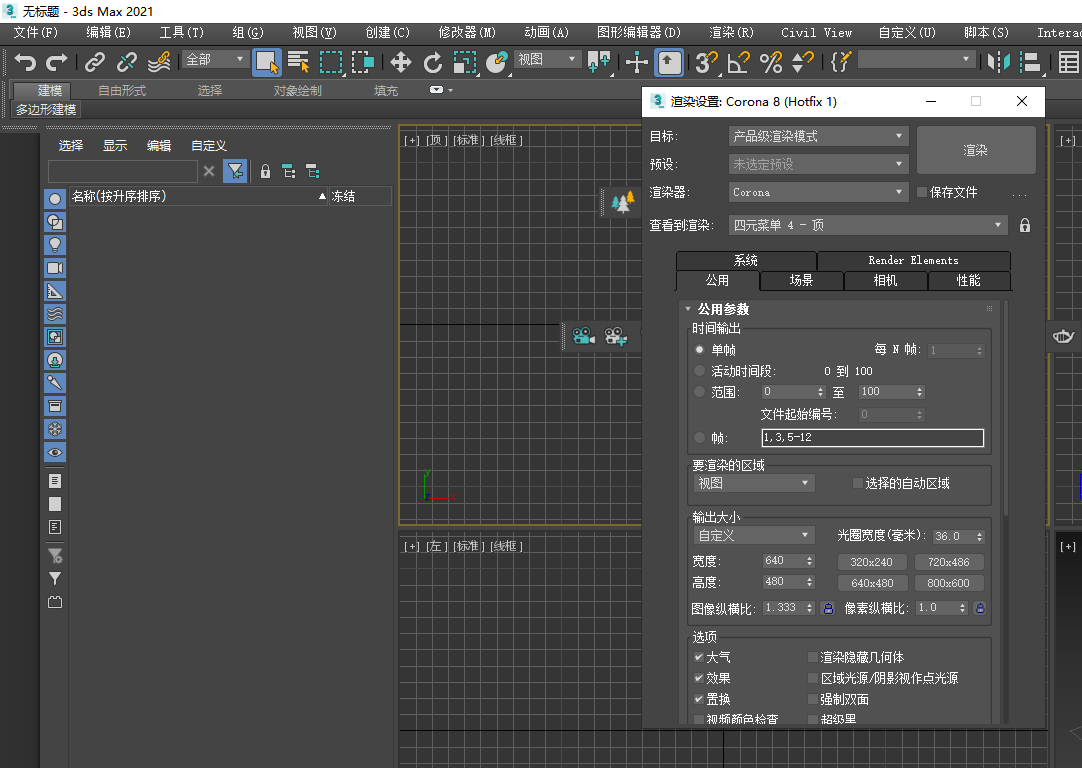
Task: Uncheck the 大气 option
Action: (699, 657)
